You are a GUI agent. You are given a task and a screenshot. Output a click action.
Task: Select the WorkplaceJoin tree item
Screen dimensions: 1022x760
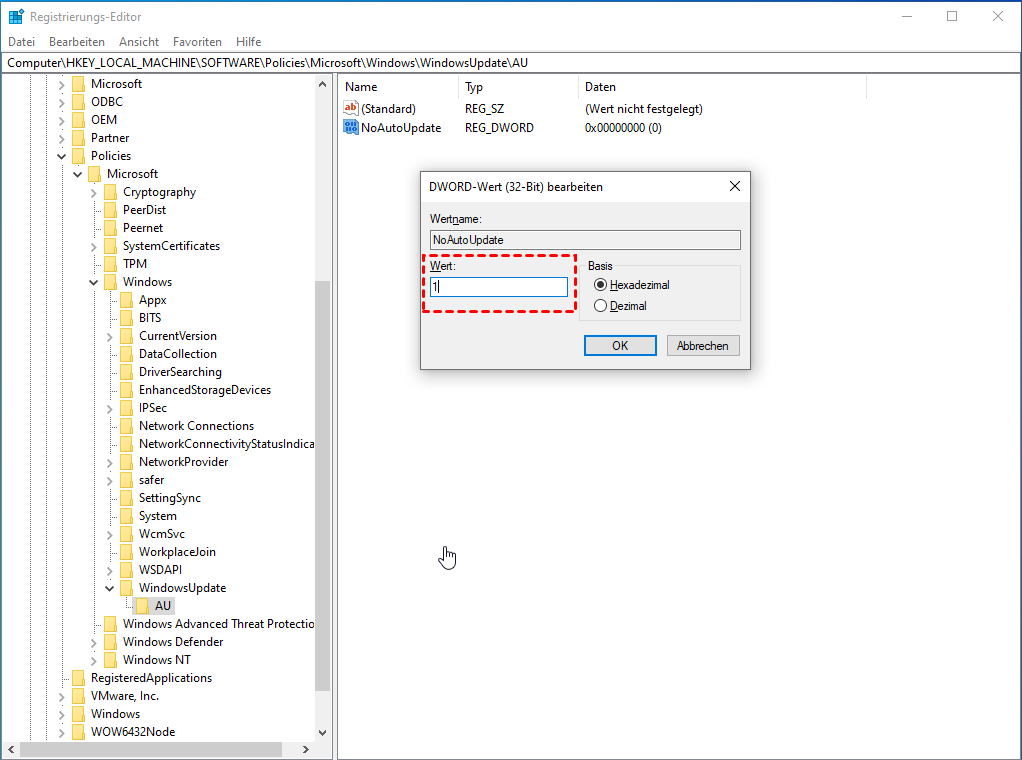(177, 552)
